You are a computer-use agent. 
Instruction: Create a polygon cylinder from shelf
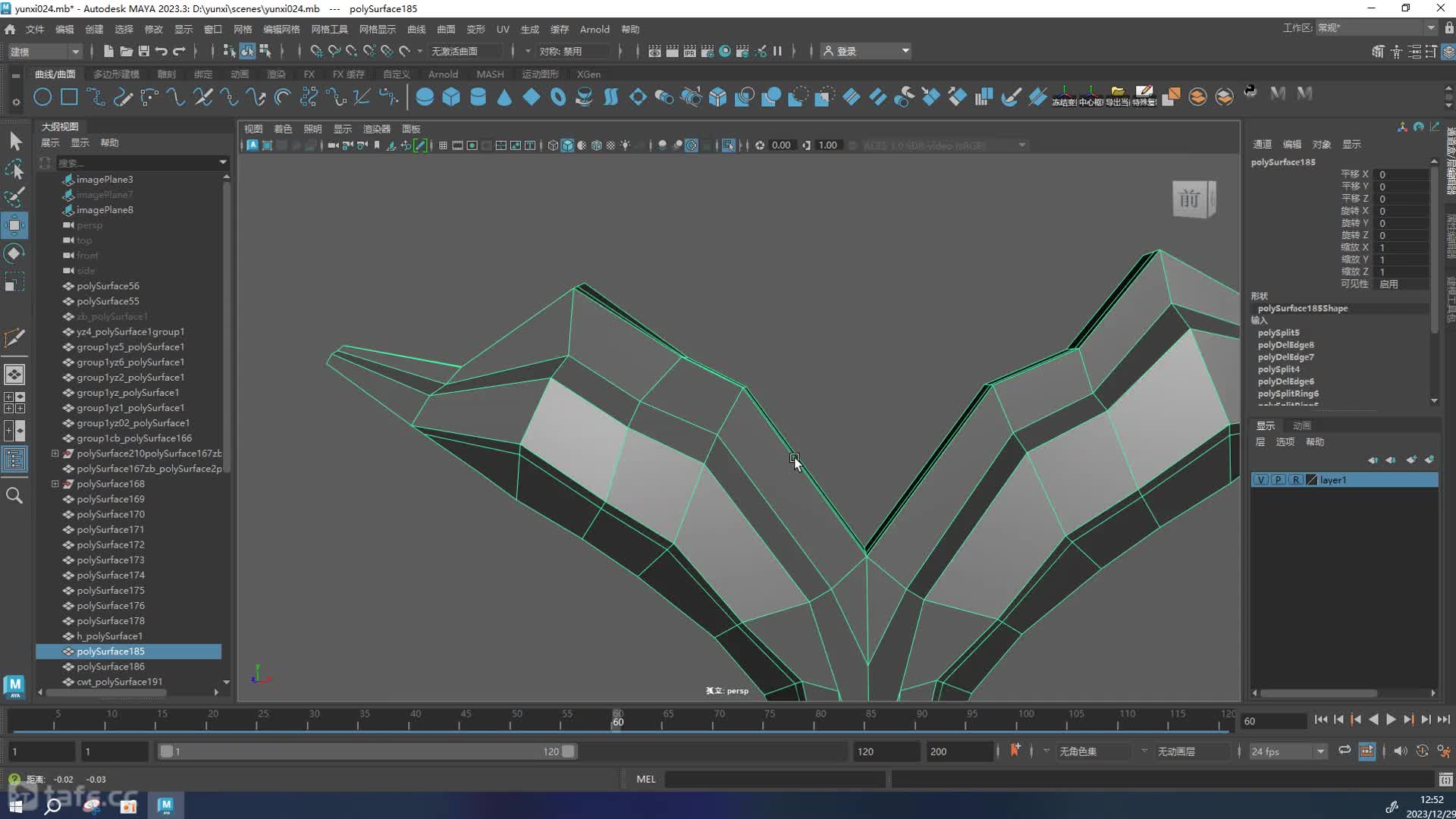click(x=478, y=97)
